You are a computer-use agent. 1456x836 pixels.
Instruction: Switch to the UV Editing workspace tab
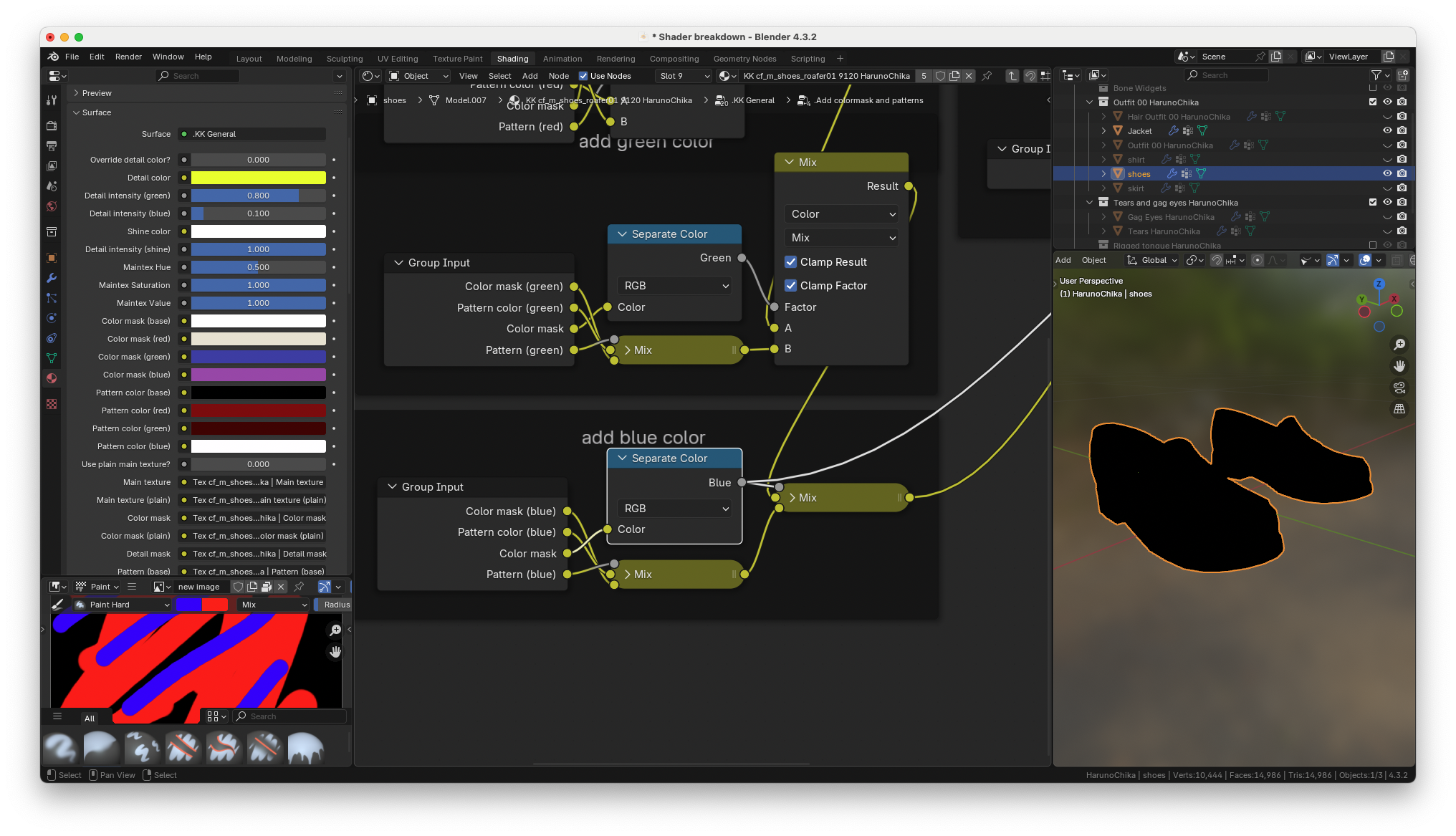coord(398,59)
